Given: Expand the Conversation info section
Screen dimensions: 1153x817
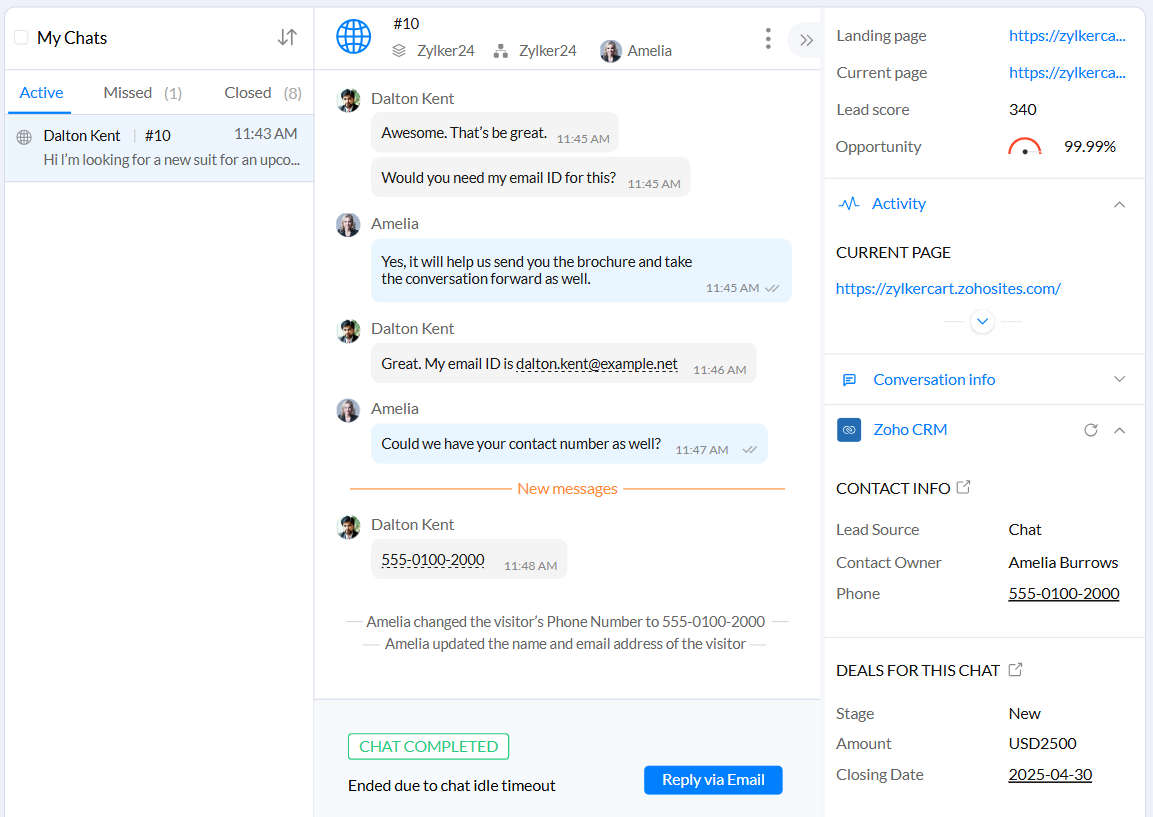Looking at the screenshot, I should (1120, 379).
